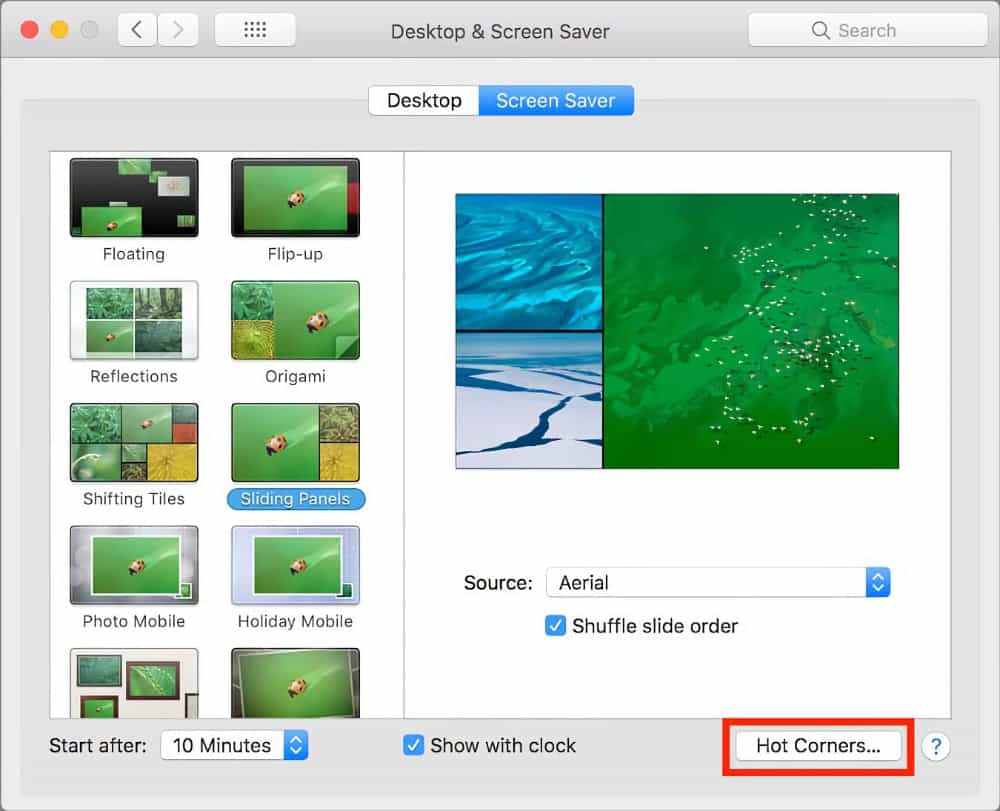Select the Screen Saver tab

click(x=555, y=101)
